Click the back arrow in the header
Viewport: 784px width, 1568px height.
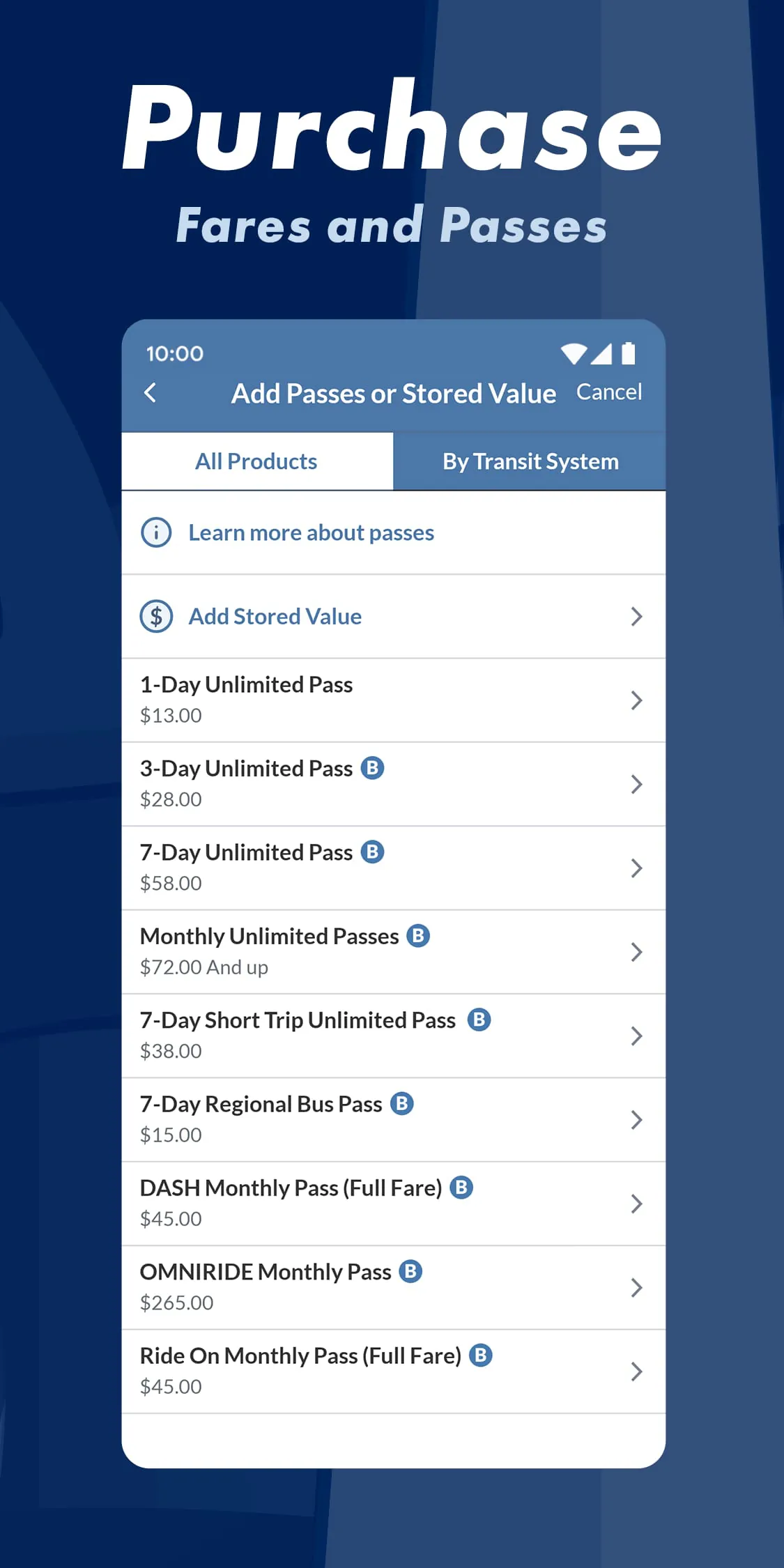point(151,394)
